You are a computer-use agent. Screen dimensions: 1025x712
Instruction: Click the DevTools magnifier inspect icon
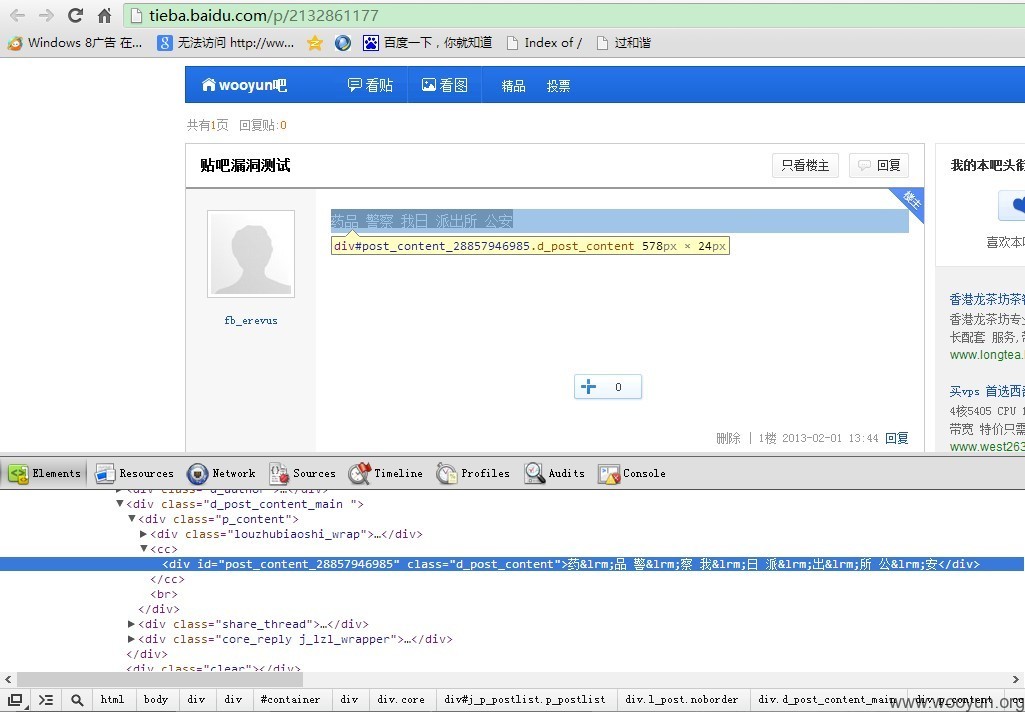click(76, 700)
